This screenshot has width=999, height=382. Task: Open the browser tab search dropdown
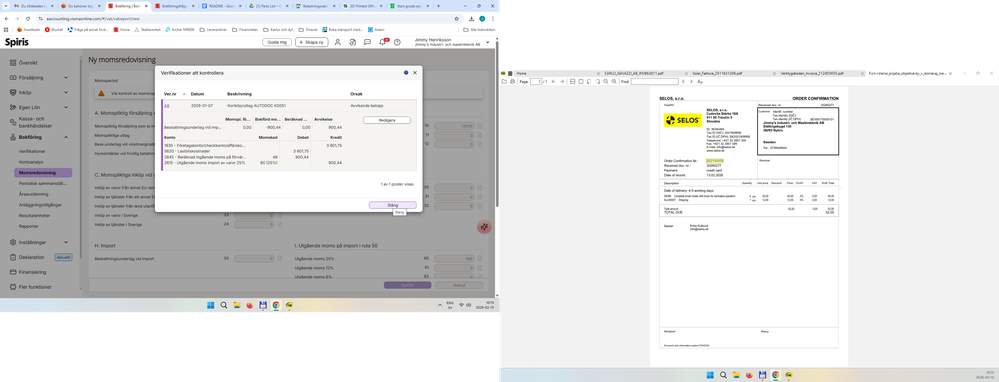pos(6,6)
